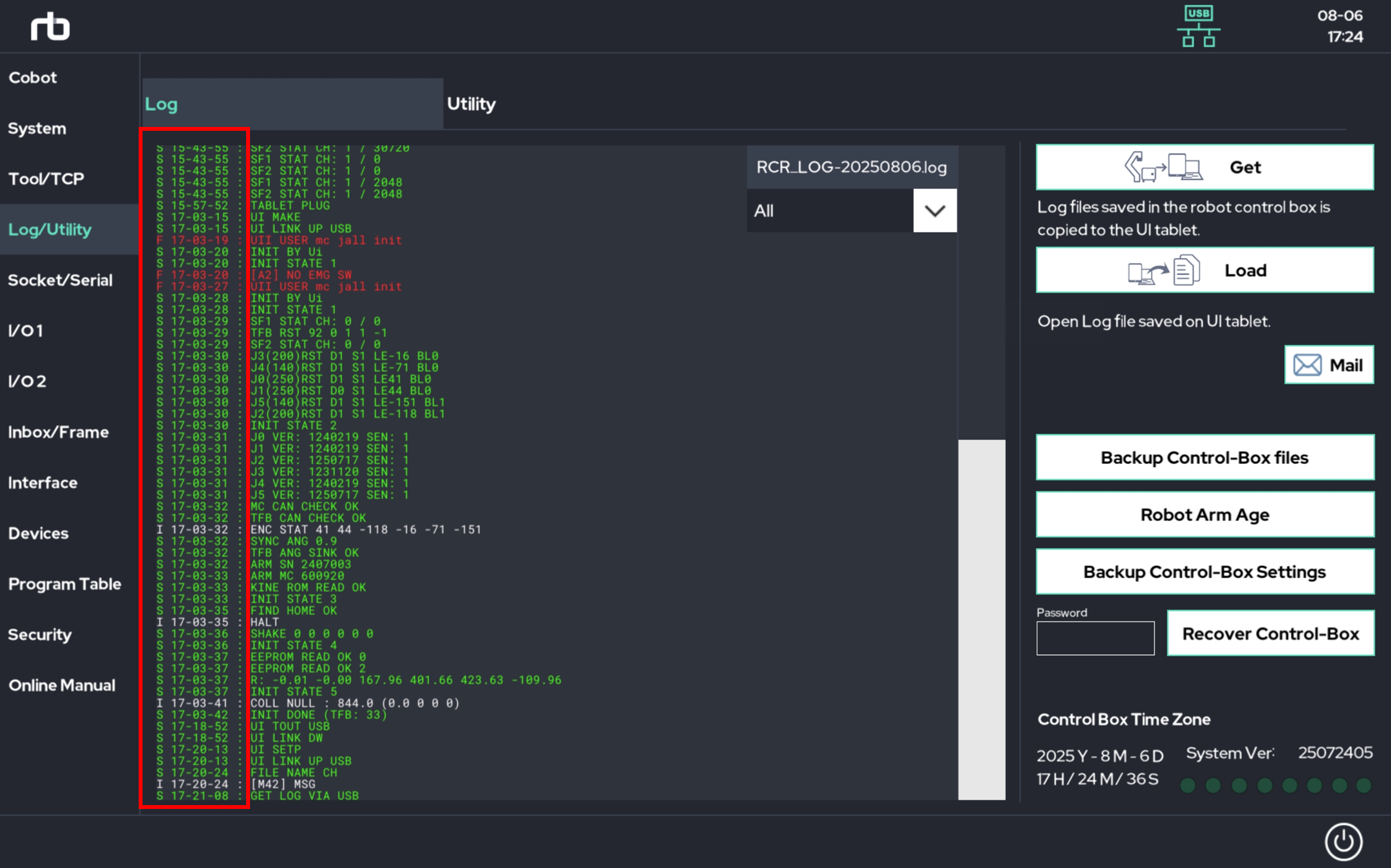Click the log viewer scrollbar thumb

982,620
